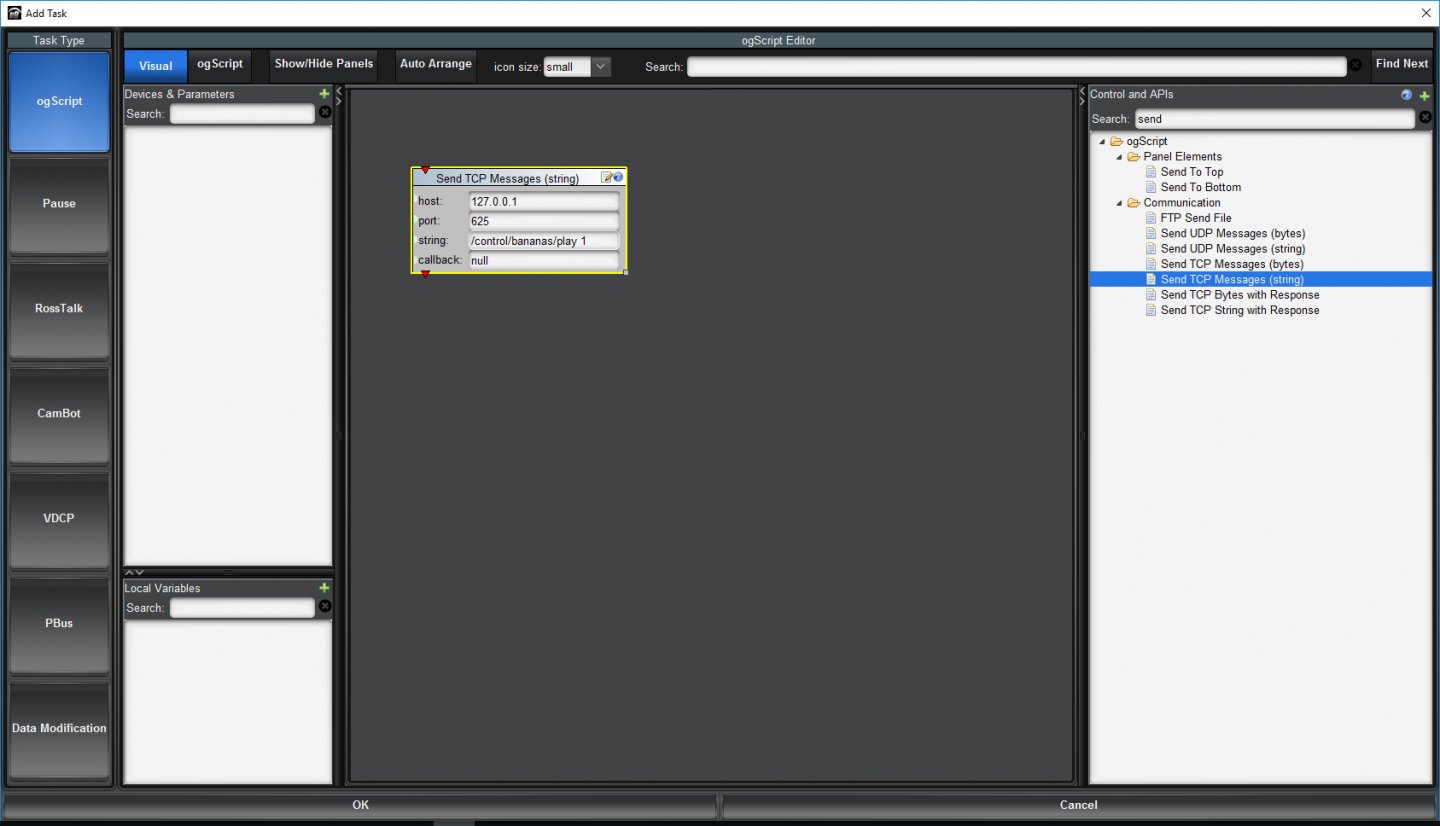Clear the top toolbar Search field
The height and width of the screenshot is (826, 1440).
click(x=1356, y=66)
